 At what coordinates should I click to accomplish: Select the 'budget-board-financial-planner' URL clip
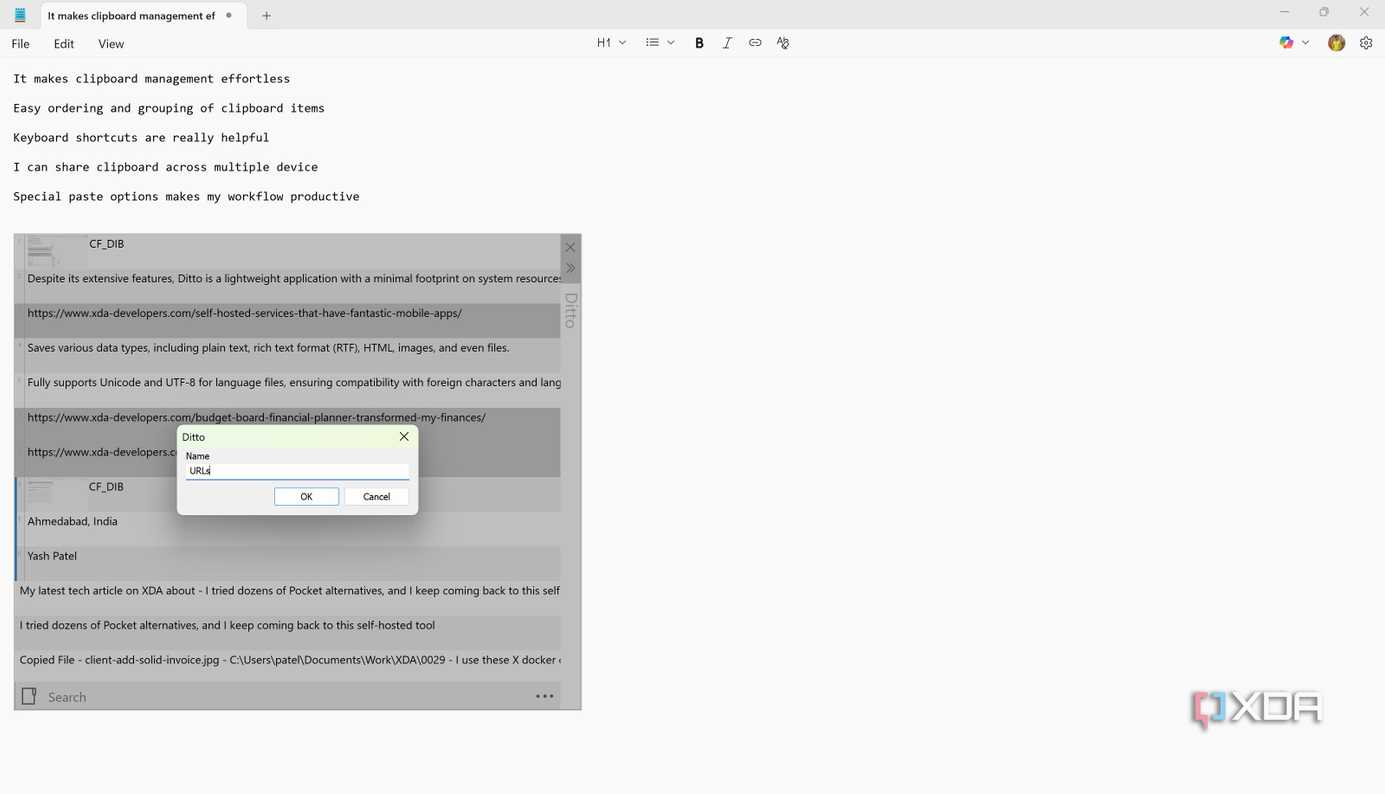click(x=288, y=417)
